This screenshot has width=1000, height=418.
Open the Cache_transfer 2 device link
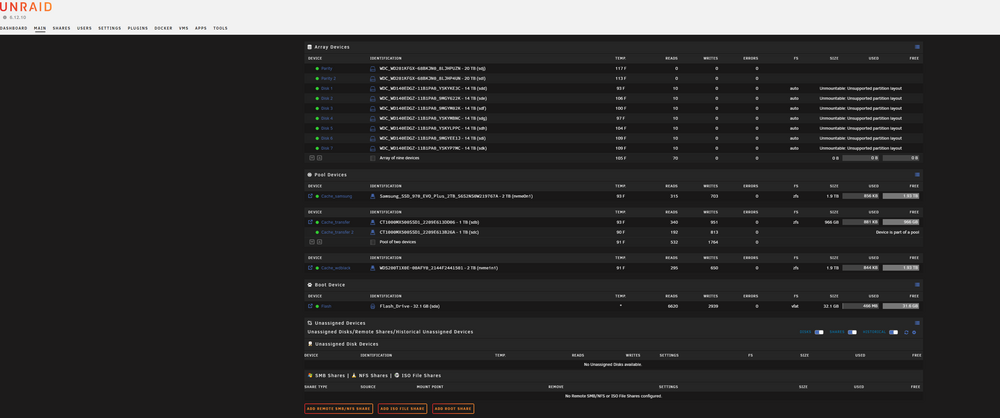click(x=337, y=232)
